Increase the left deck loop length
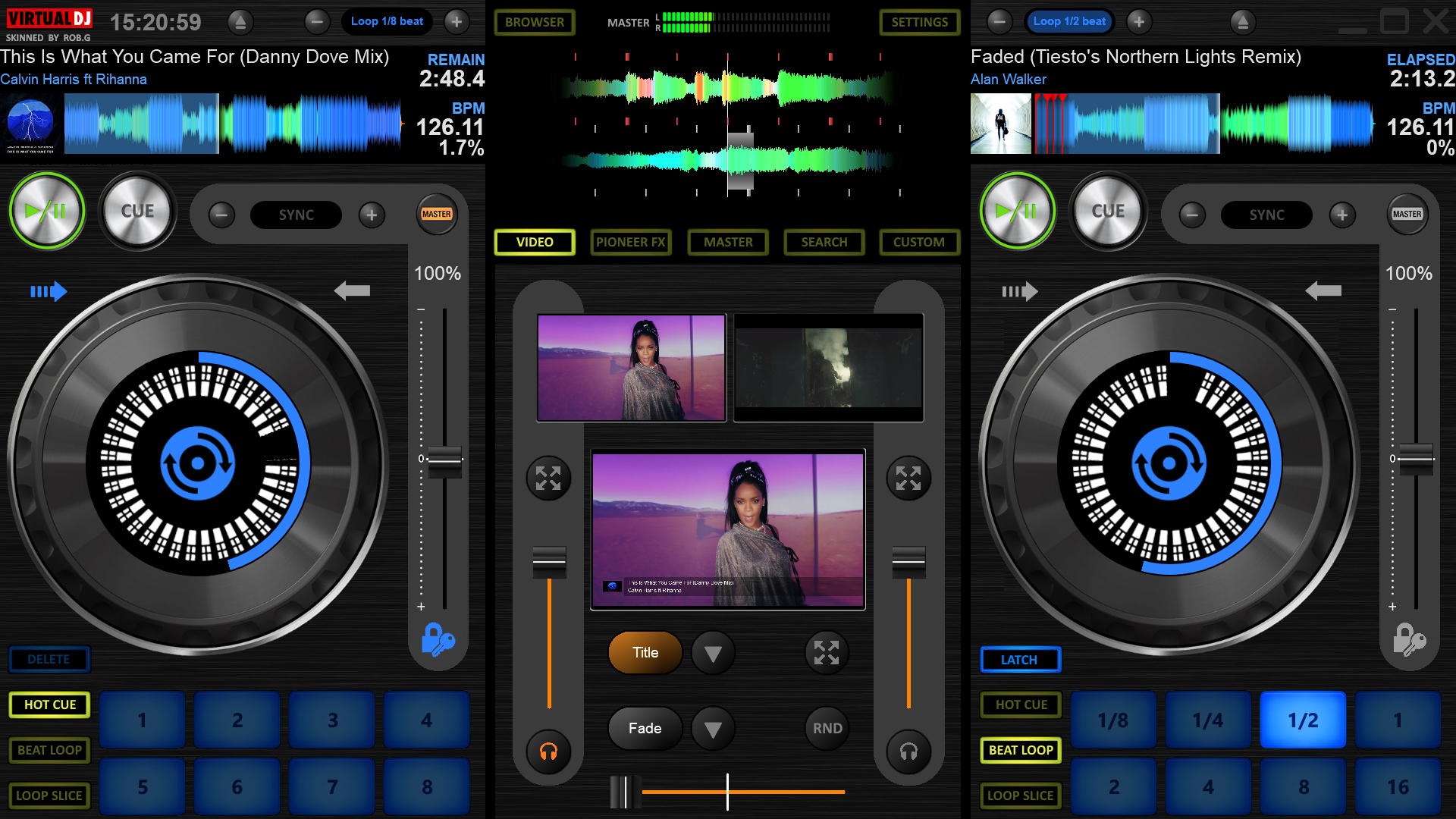1456x819 pixels. point(457,22)
